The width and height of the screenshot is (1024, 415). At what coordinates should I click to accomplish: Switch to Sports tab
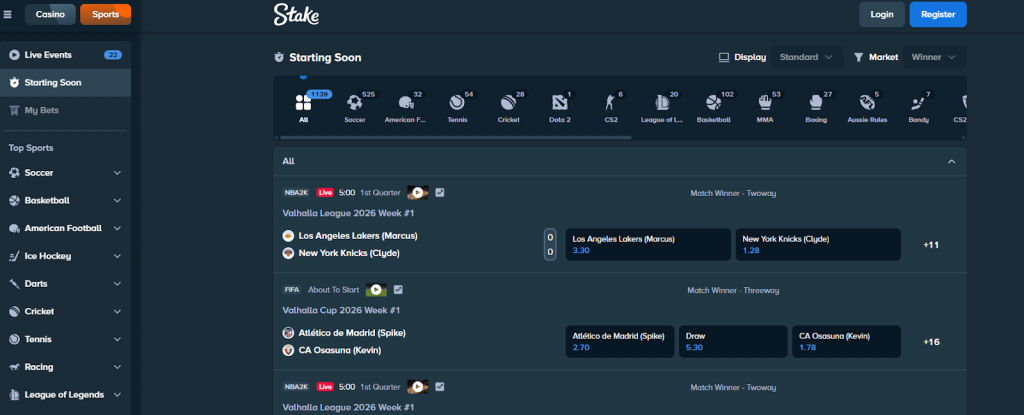click(x=106, y=14)
